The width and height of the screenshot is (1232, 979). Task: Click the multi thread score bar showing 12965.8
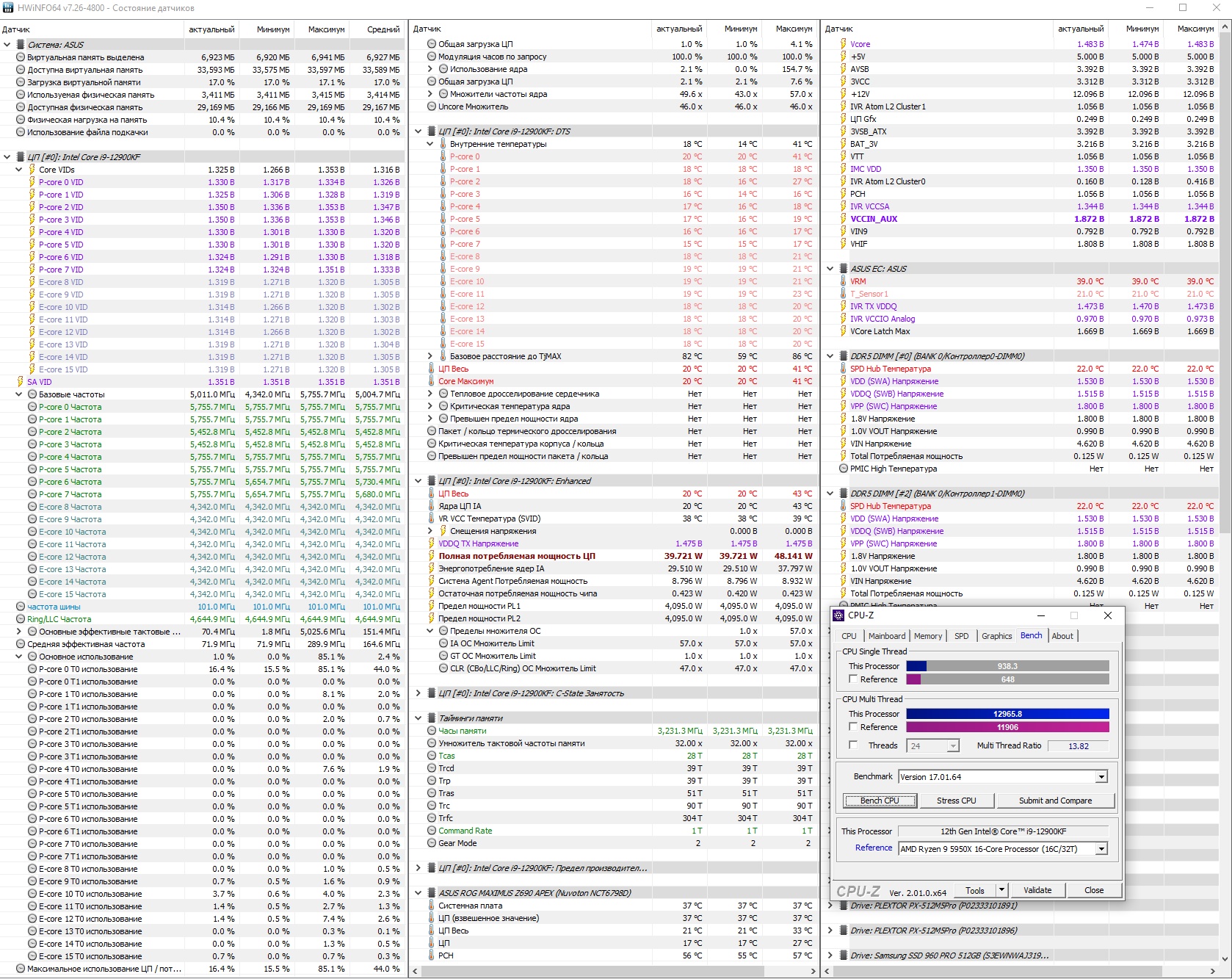1007,714
